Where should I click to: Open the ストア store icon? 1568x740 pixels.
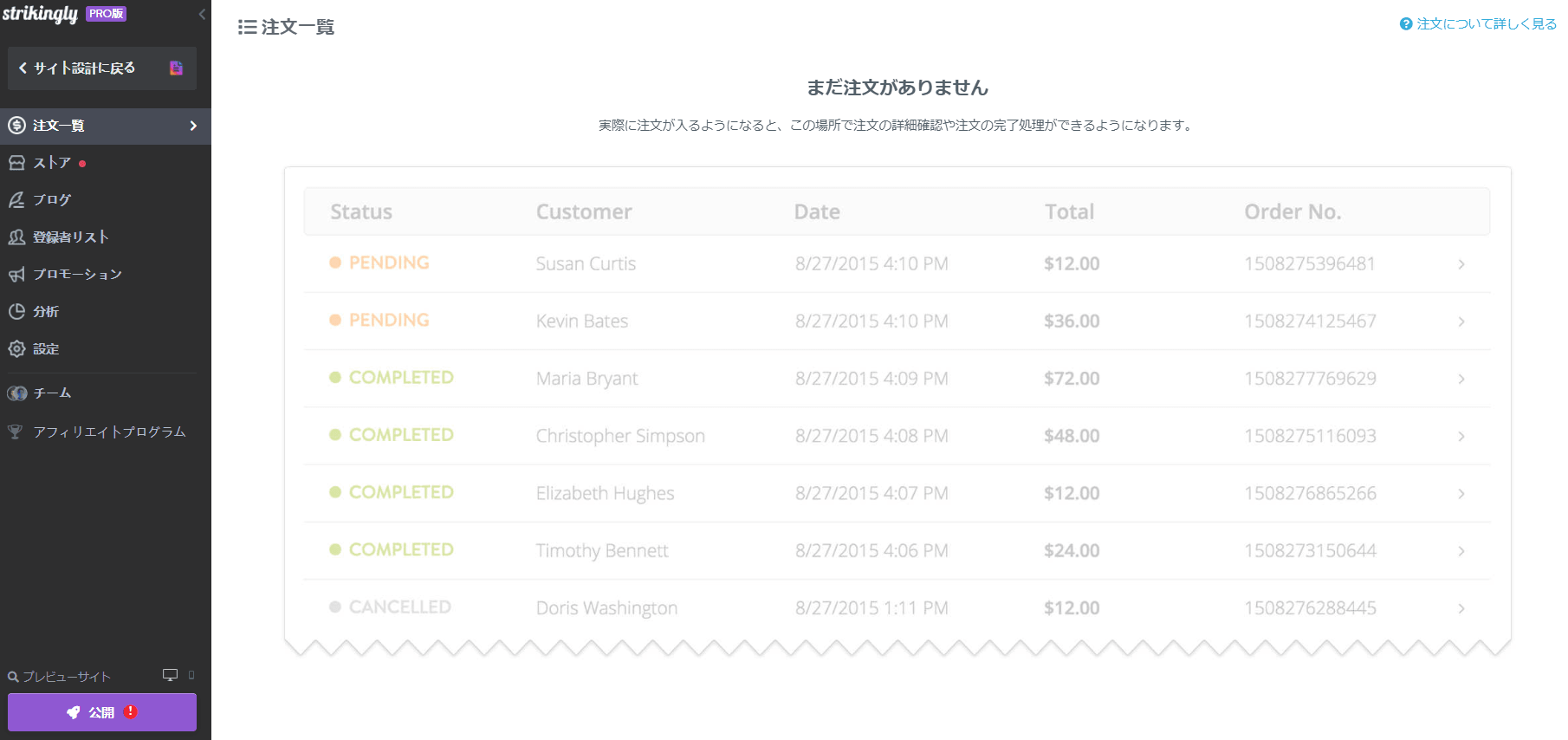16,163
